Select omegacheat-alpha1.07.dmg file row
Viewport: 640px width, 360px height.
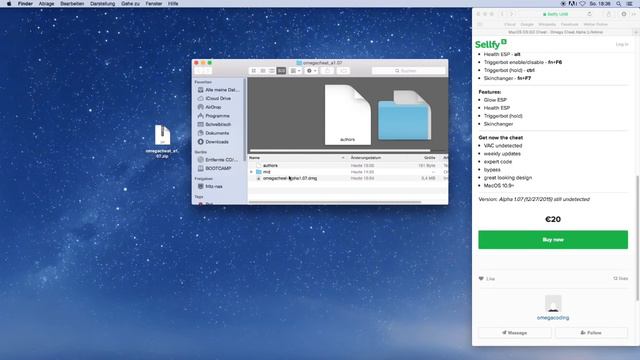[x=348, y=178]
